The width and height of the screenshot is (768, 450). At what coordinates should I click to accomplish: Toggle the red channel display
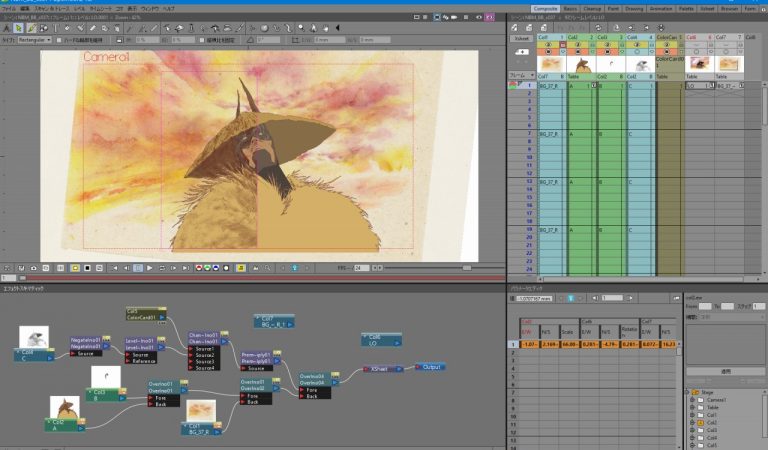[x=199, y=268]
